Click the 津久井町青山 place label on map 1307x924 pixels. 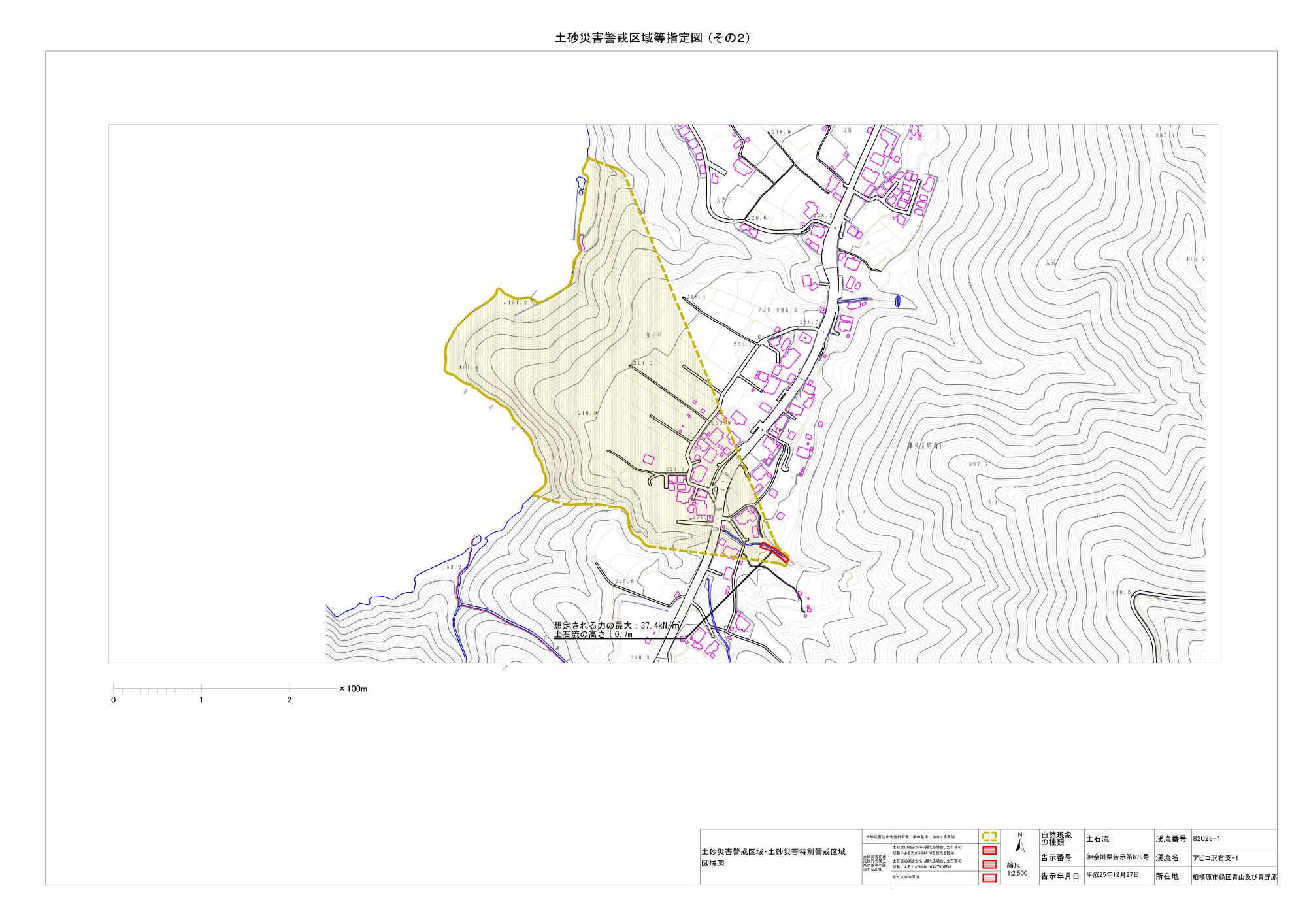pos(926,446)
